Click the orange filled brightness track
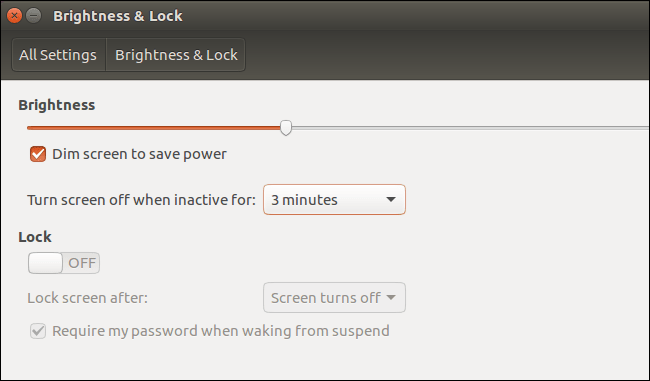 pyautogui.click(x=153, y=128)
